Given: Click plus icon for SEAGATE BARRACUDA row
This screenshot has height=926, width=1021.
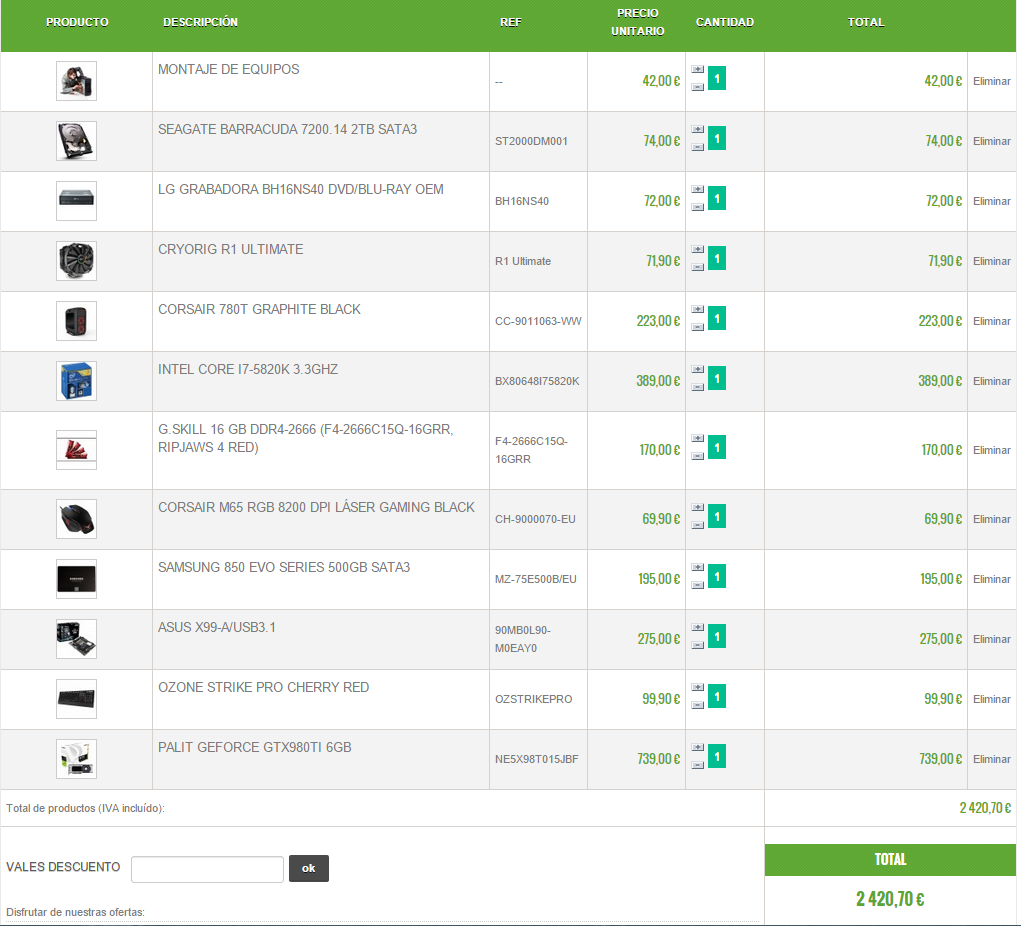Looking at the screenshot, I should pyautogui.click(x=697, y=129).
